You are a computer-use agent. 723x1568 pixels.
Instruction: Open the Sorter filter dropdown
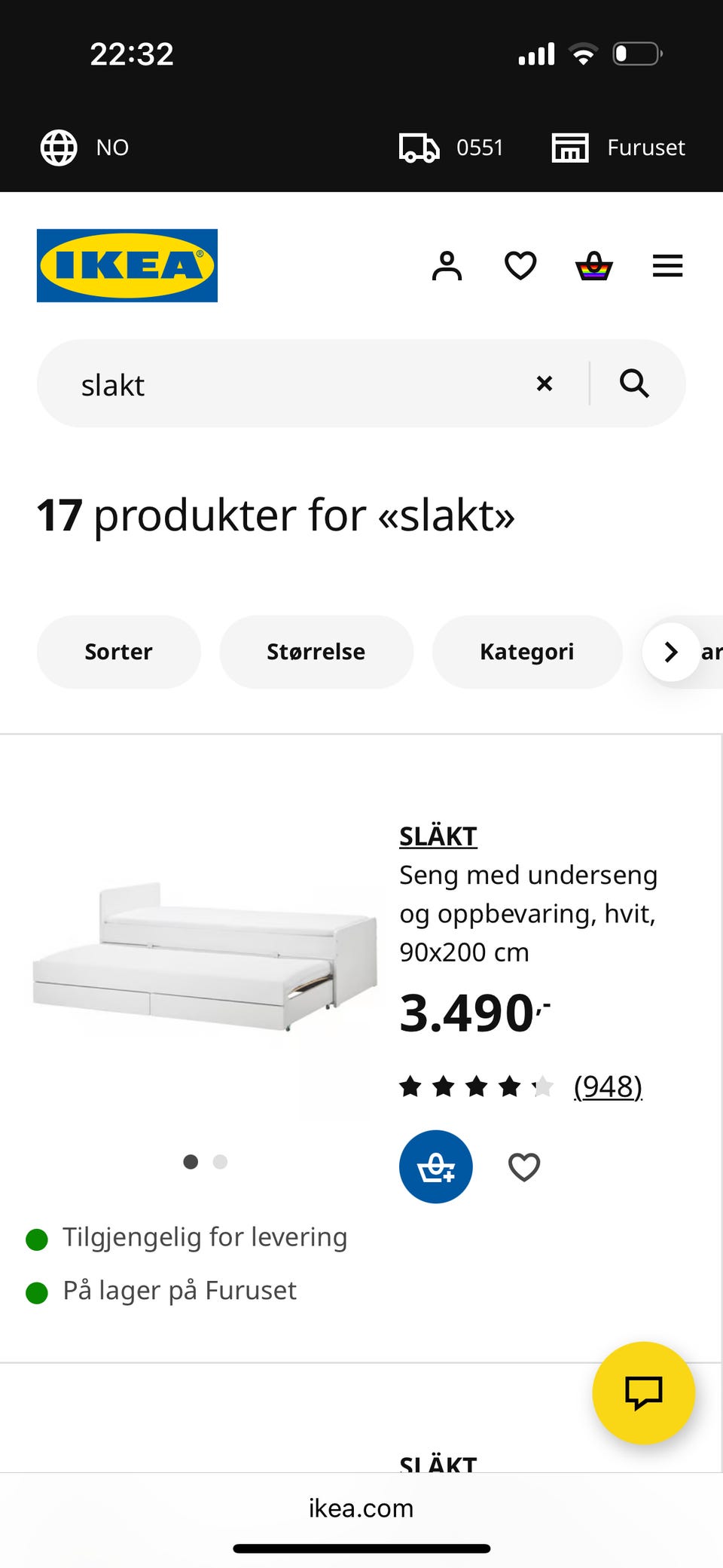pos(118,652)
